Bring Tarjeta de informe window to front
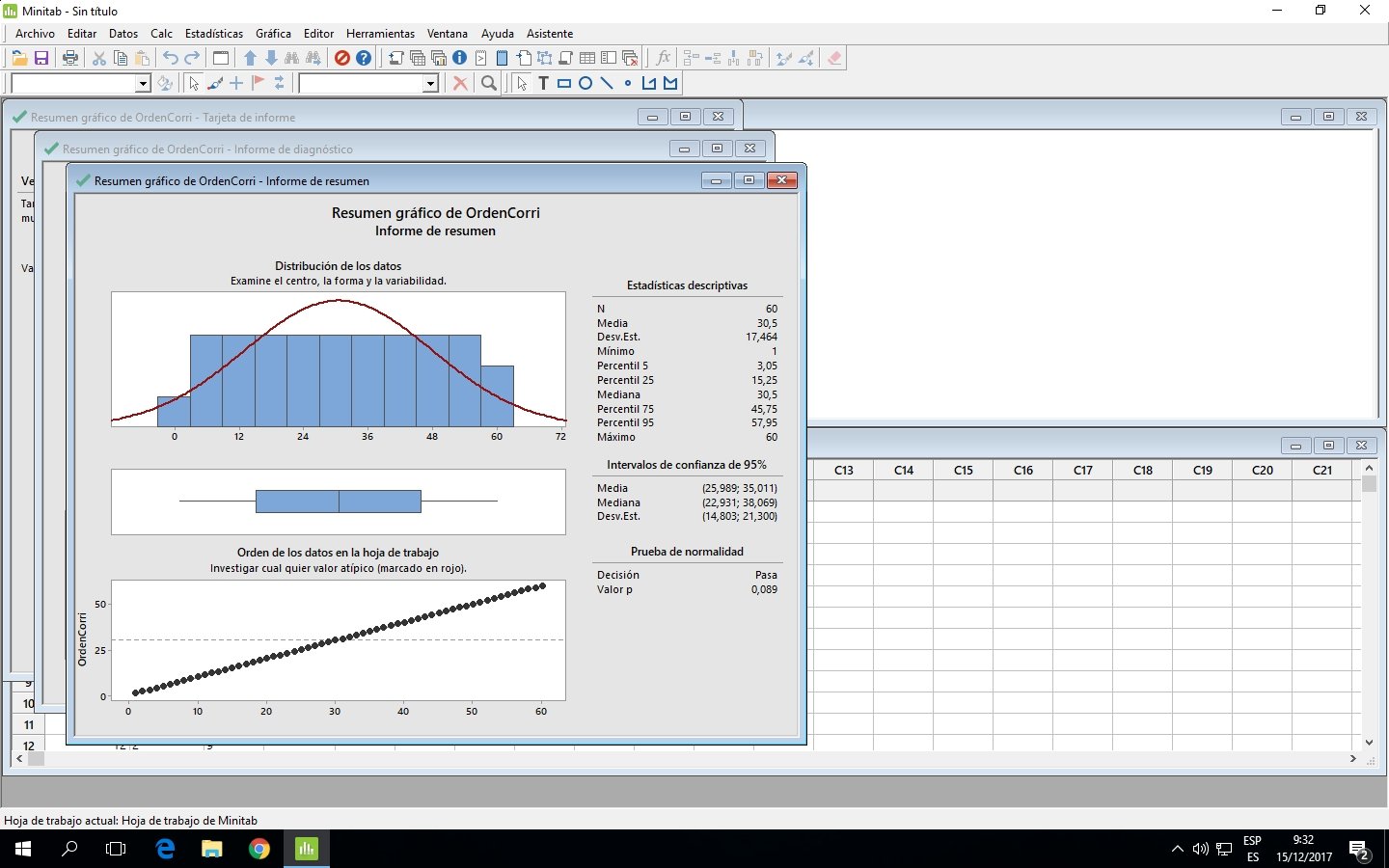 pyautogui.click(x=163, y=118)
